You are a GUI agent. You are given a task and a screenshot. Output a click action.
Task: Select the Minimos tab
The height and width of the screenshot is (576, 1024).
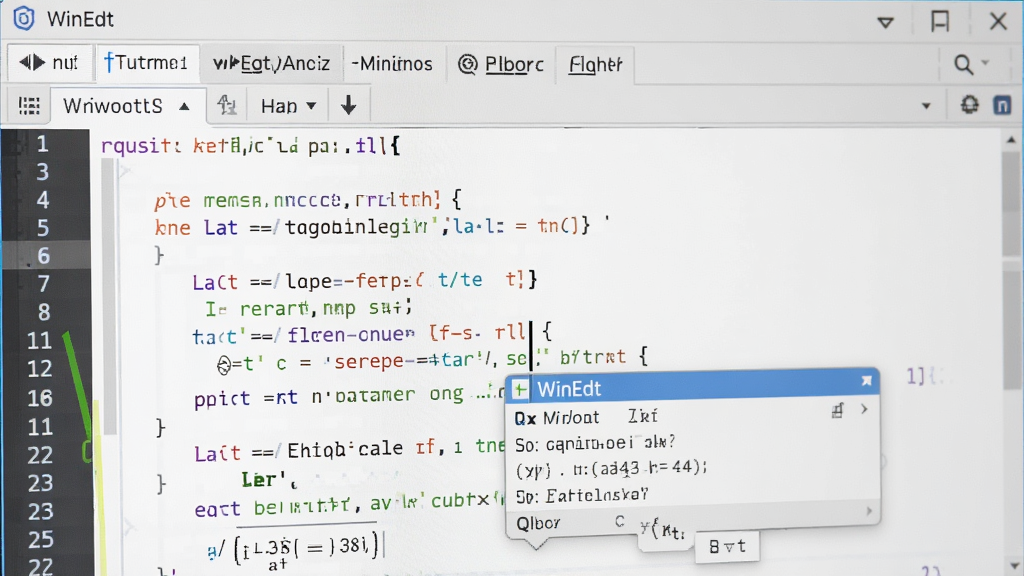[392, 63]
